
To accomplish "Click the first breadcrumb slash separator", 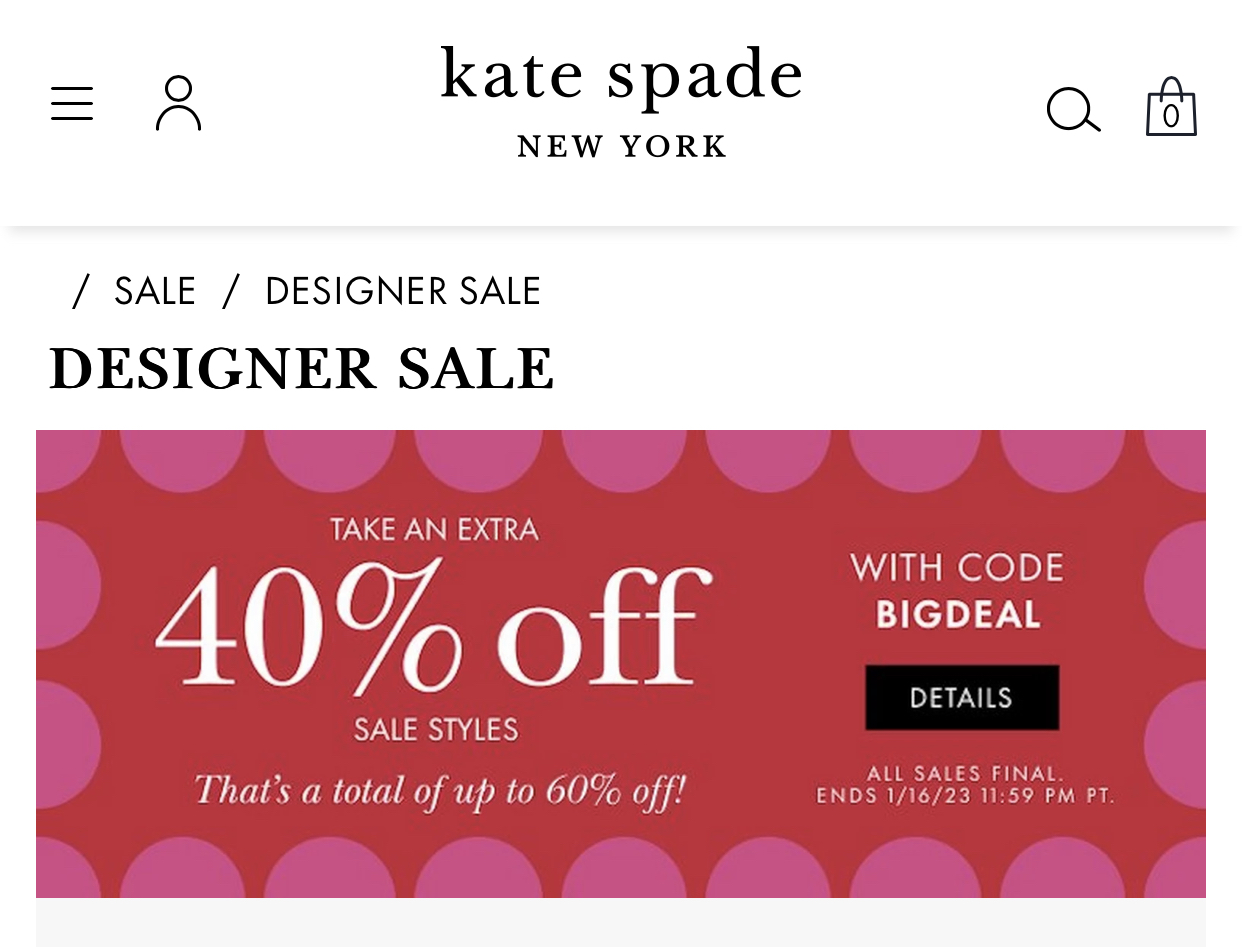I will pyautogui.click(x=80, y=291).
